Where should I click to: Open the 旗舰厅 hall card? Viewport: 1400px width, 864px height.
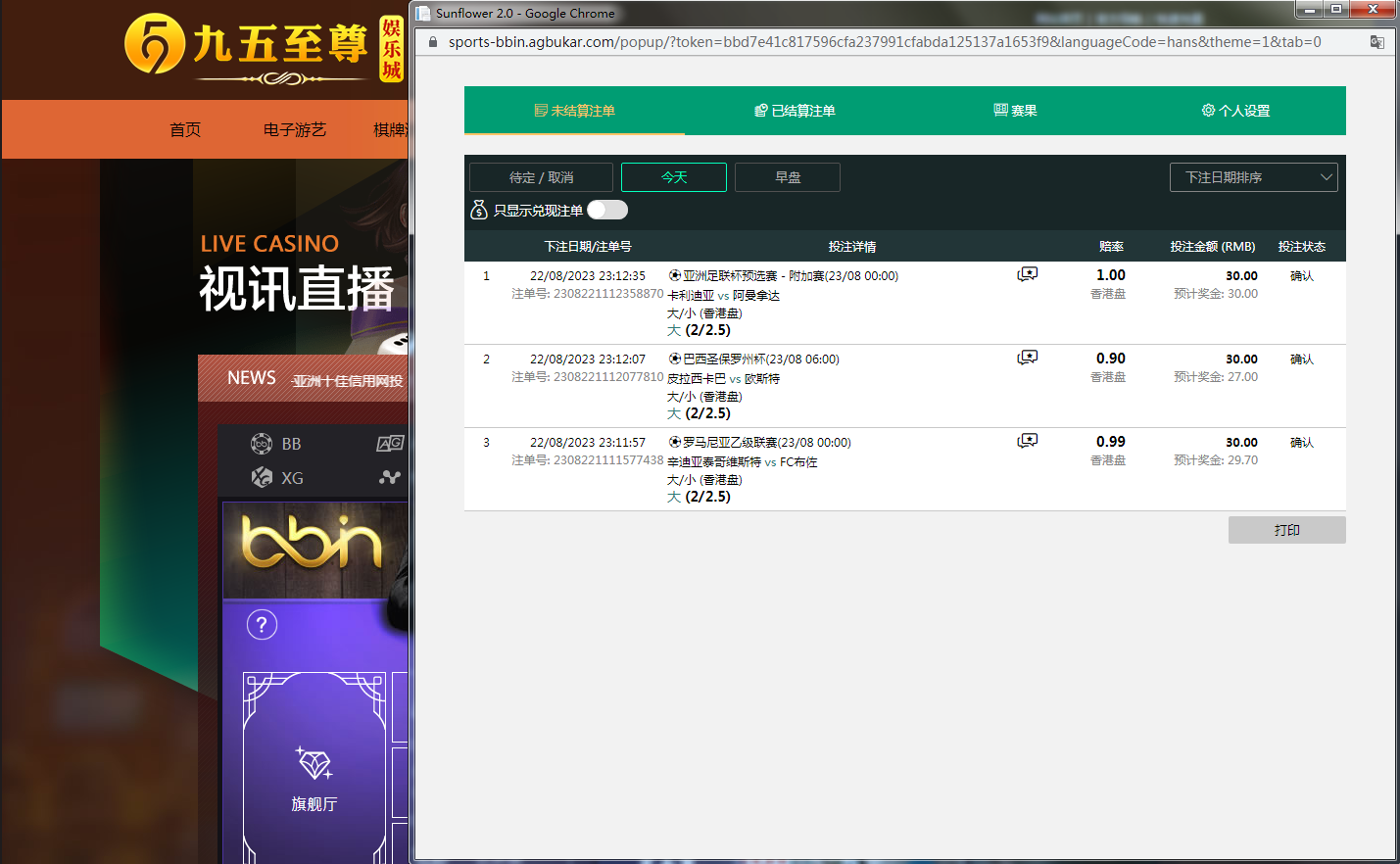click(x=314, y=774)
